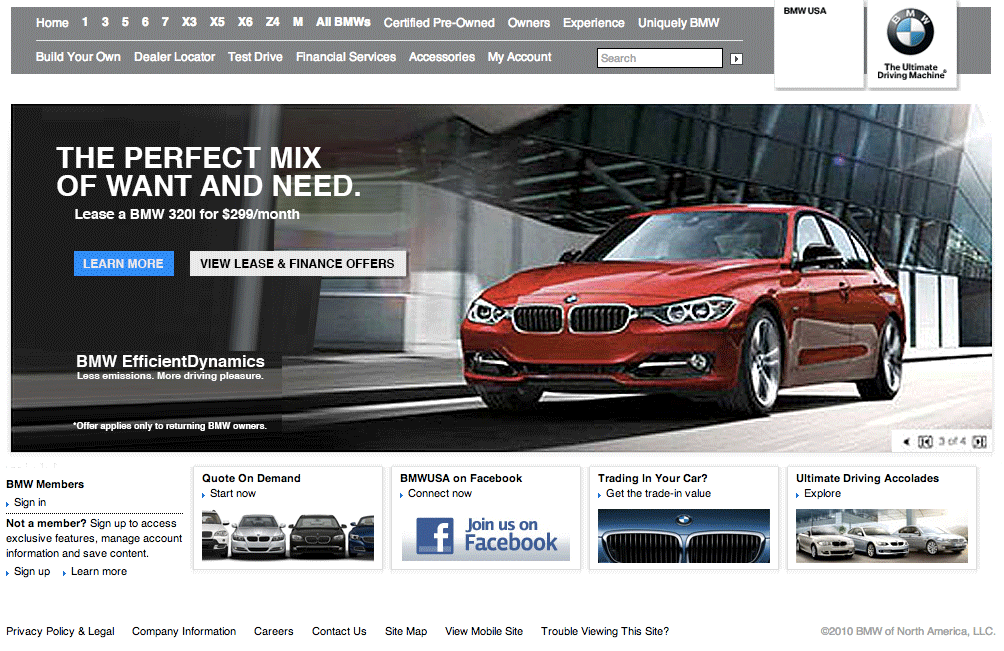Click the Quote On Demand cars thumbnail
The height and width of the screenshot is (651, 1004).
(287, 535)
